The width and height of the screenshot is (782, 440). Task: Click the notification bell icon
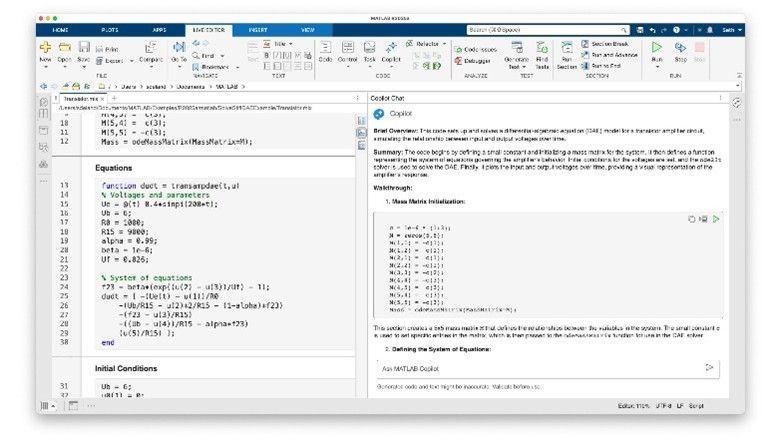[x=710, y=30]
